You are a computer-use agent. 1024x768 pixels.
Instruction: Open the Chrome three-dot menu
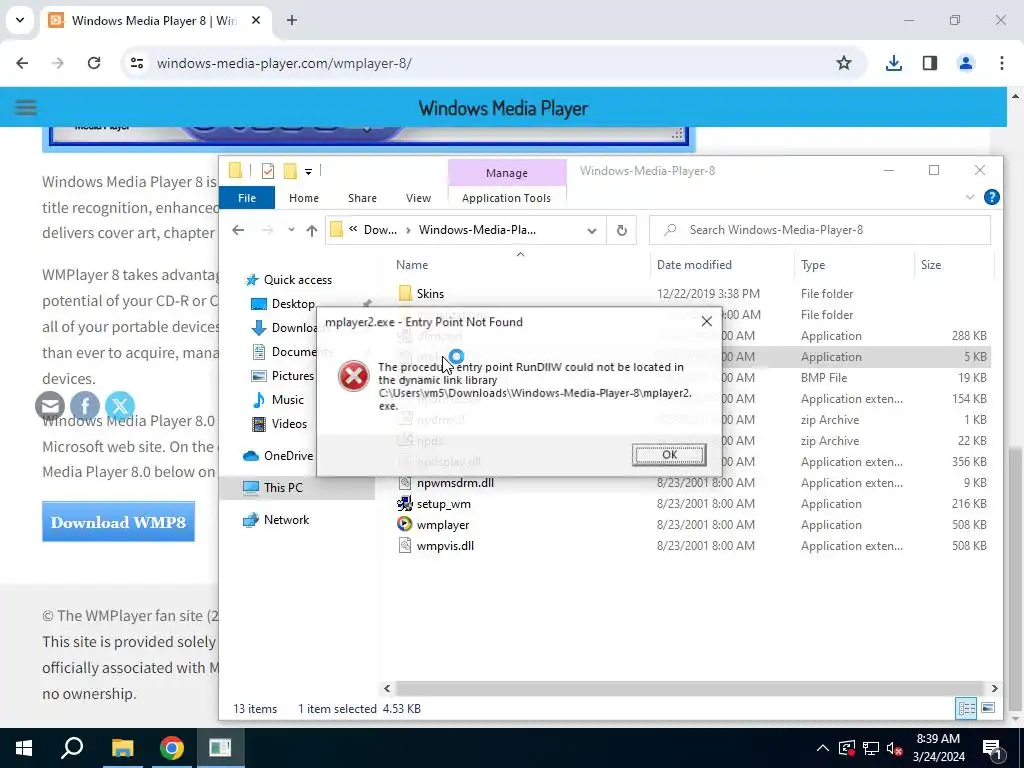(1002, 63)
